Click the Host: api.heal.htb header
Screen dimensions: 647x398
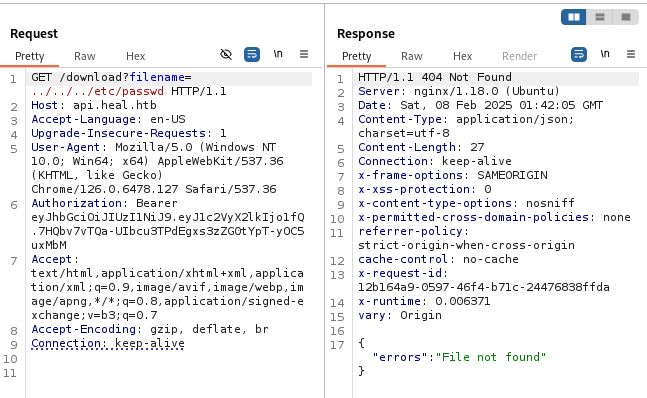[x=94, y=105]
